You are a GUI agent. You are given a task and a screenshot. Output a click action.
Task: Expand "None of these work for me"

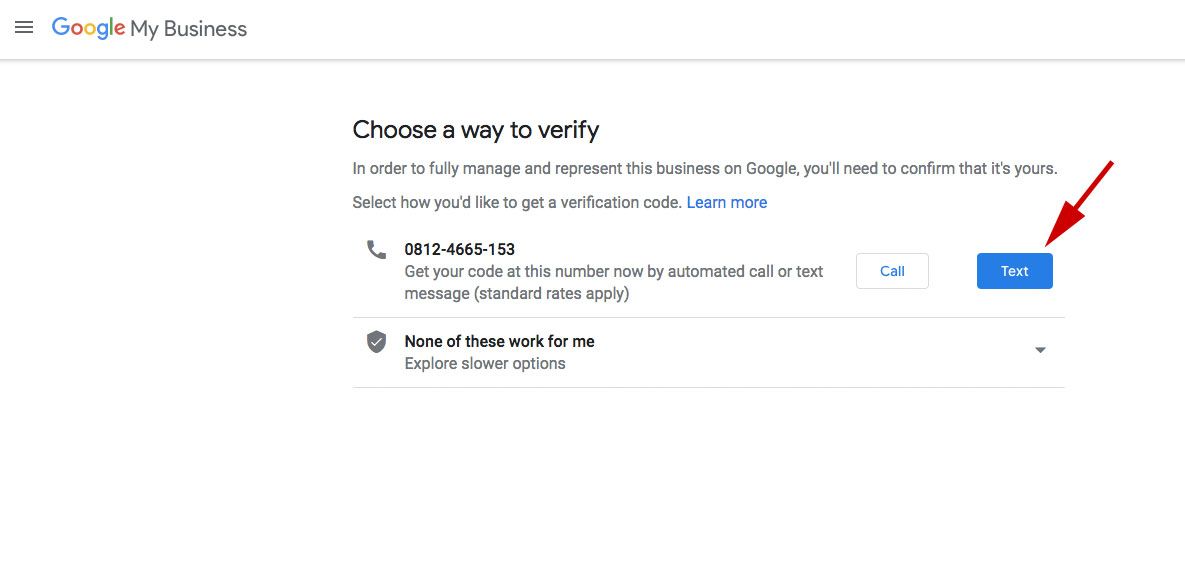[x=499, y=341]
